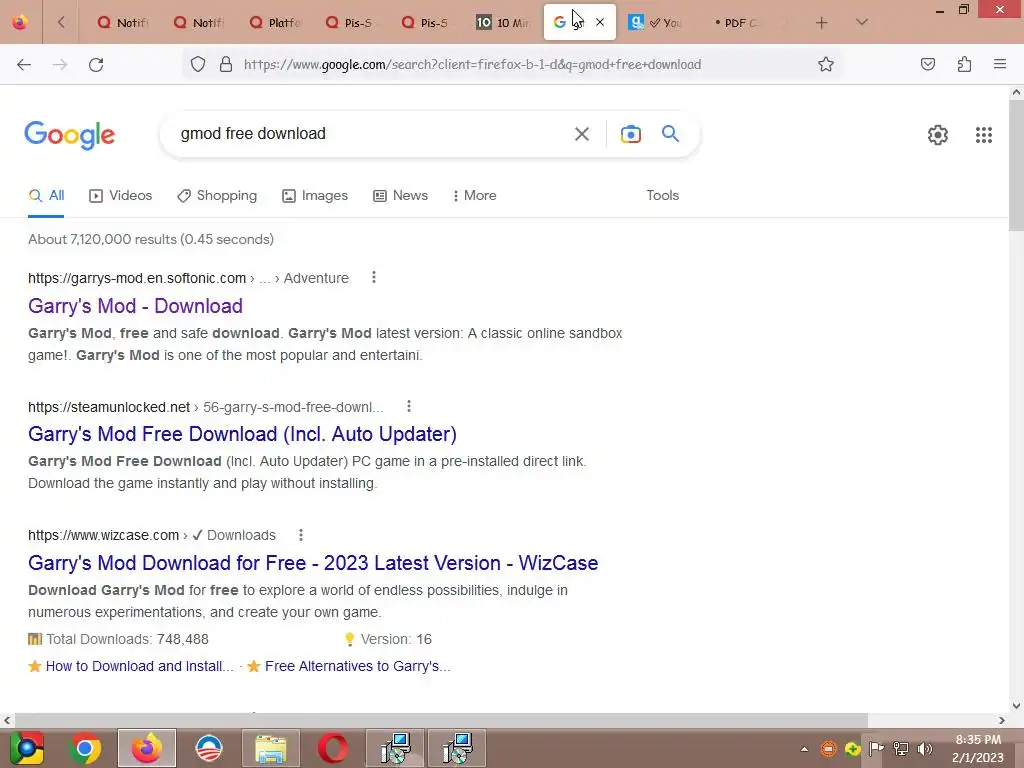Click the horizontal scrollbar thumb
This screenshot has width=1024, height=768.
(x=441, y=720)
